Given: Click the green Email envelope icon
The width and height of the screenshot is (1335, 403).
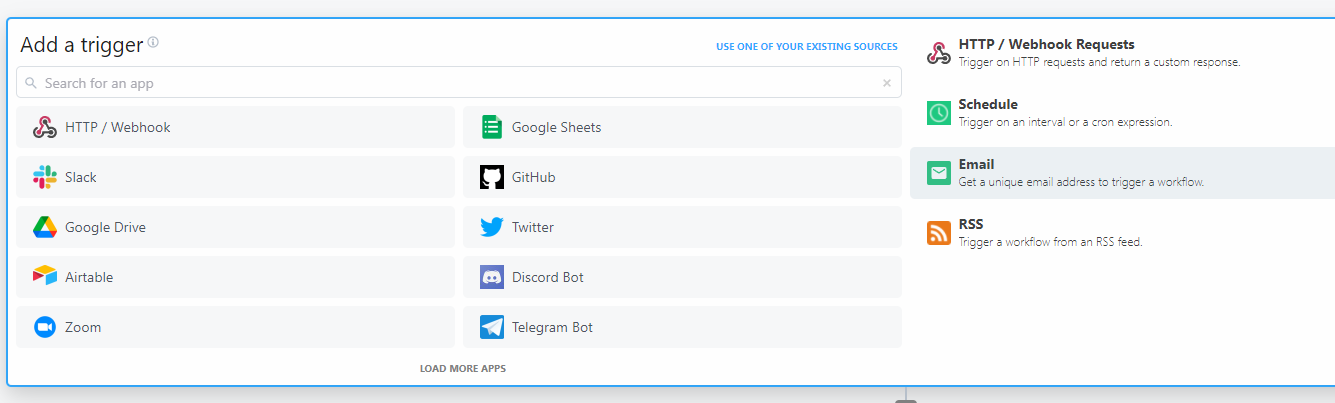Looking at the screenshot, I should [x=938, y=173].
